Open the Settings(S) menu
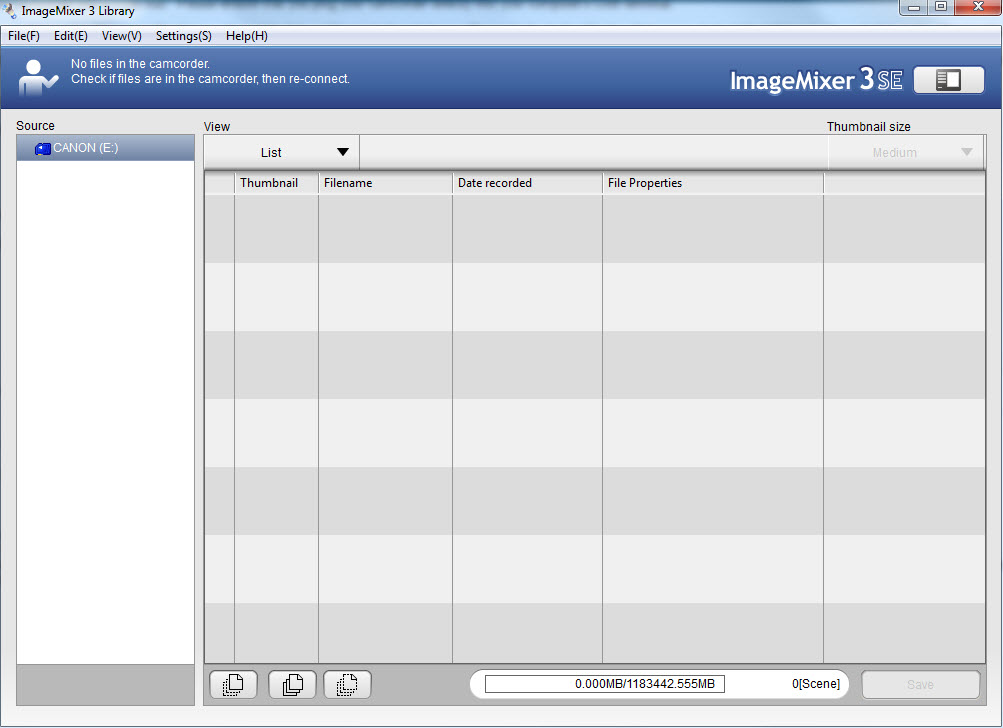This screenshot has width=1003, height=728. [x=183, y=36]
